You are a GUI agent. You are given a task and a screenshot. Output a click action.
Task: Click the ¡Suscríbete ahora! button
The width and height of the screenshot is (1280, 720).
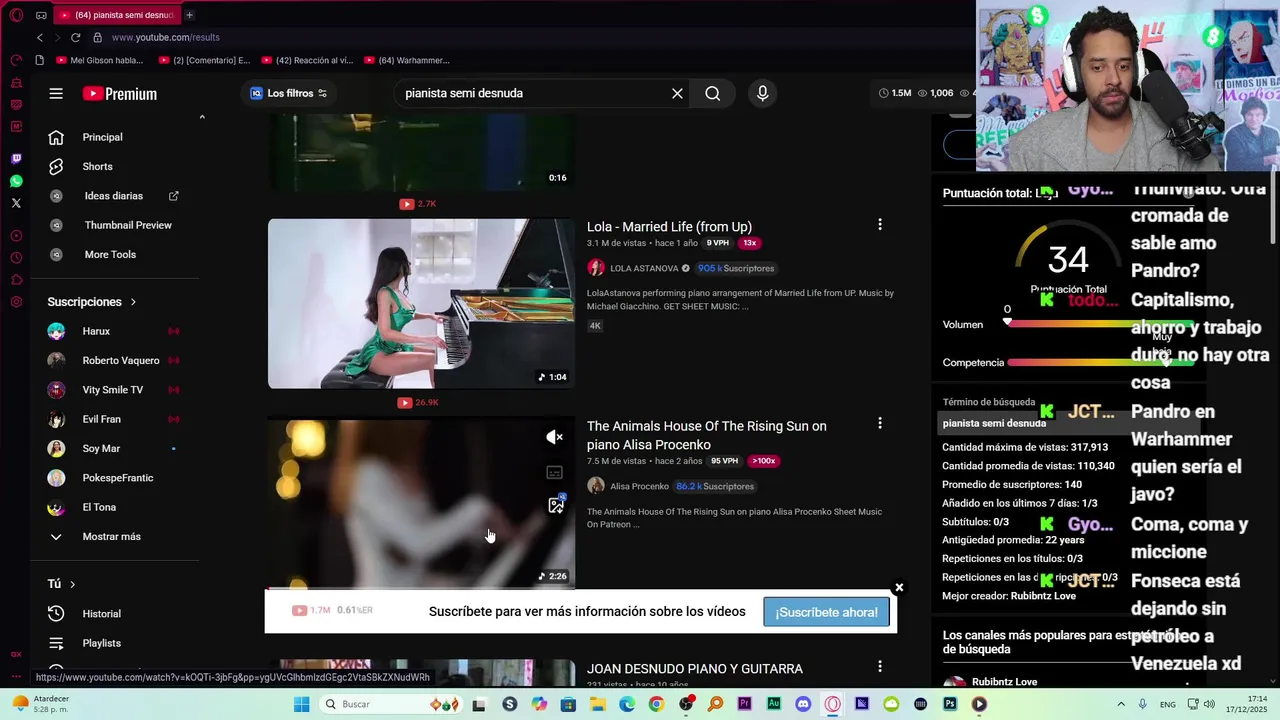pyautogui.click(x=826, y=612)
